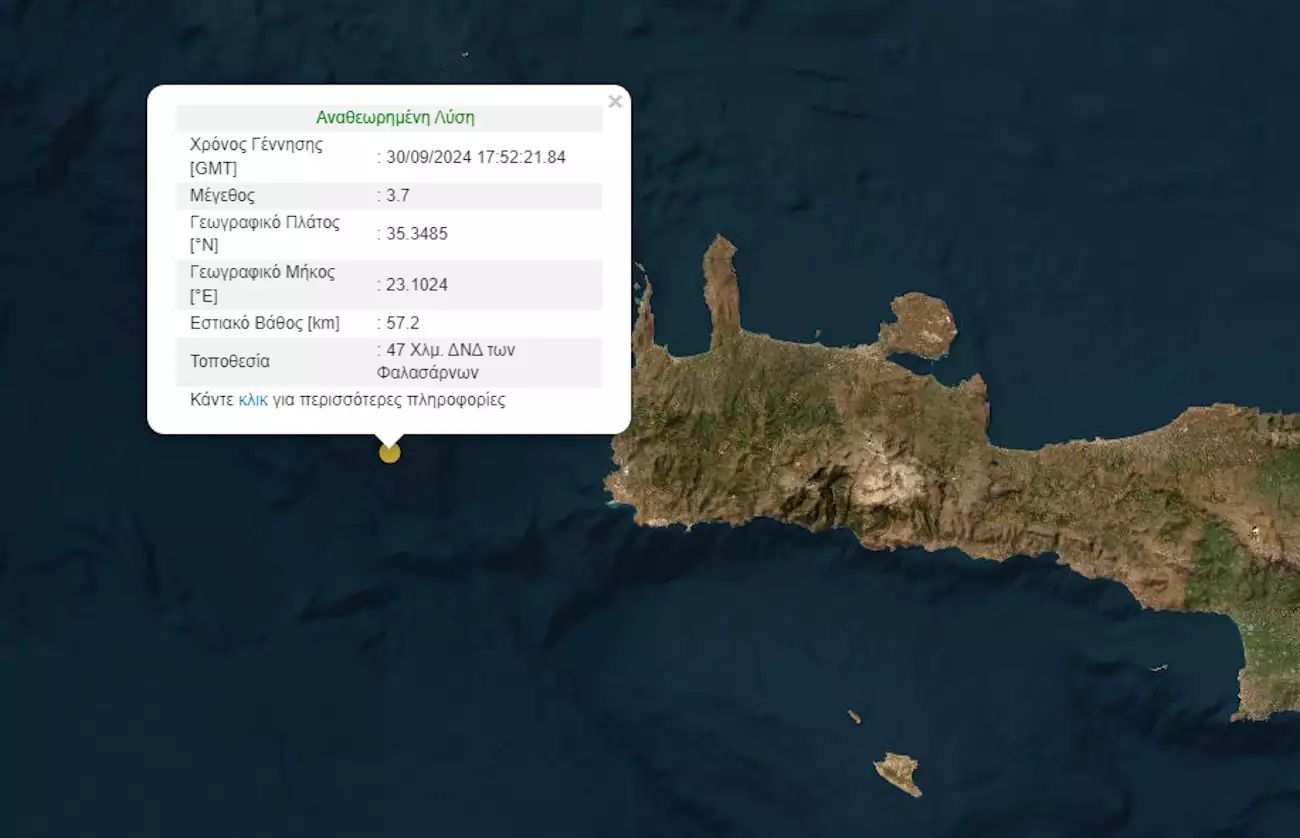The height and width of the screenshot is (838, 1300).
Task: Click the 'Χρόνος Γέννησης [GMT]' label
Action: (256, 156)
